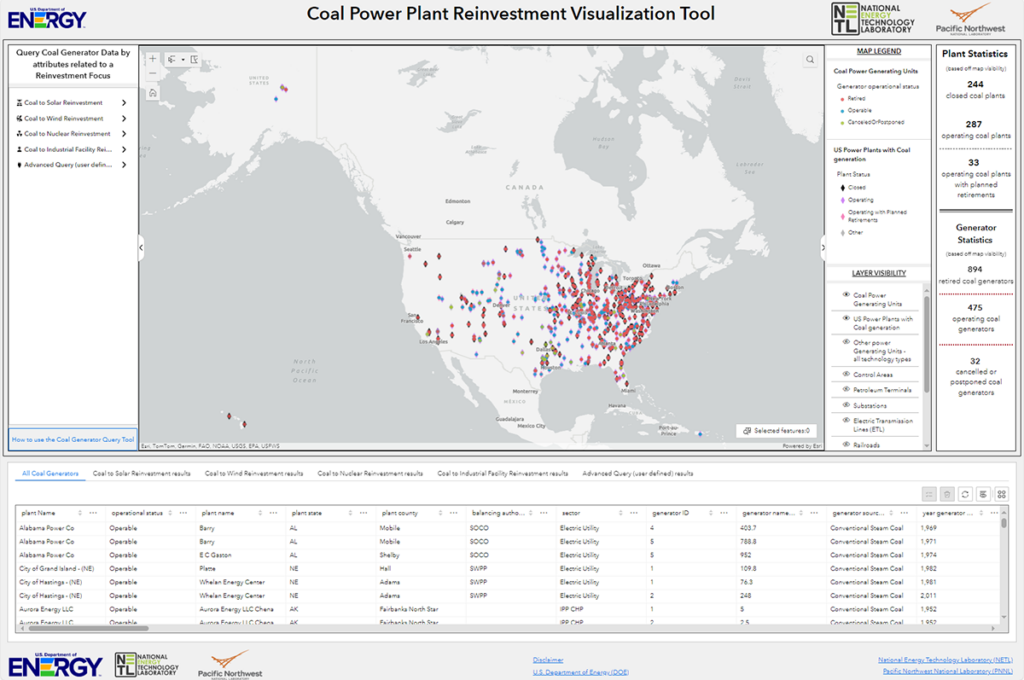Hide the US Power Plants with Coal layer
This screenshot has width=1024, height=680.
coord(846,319)
